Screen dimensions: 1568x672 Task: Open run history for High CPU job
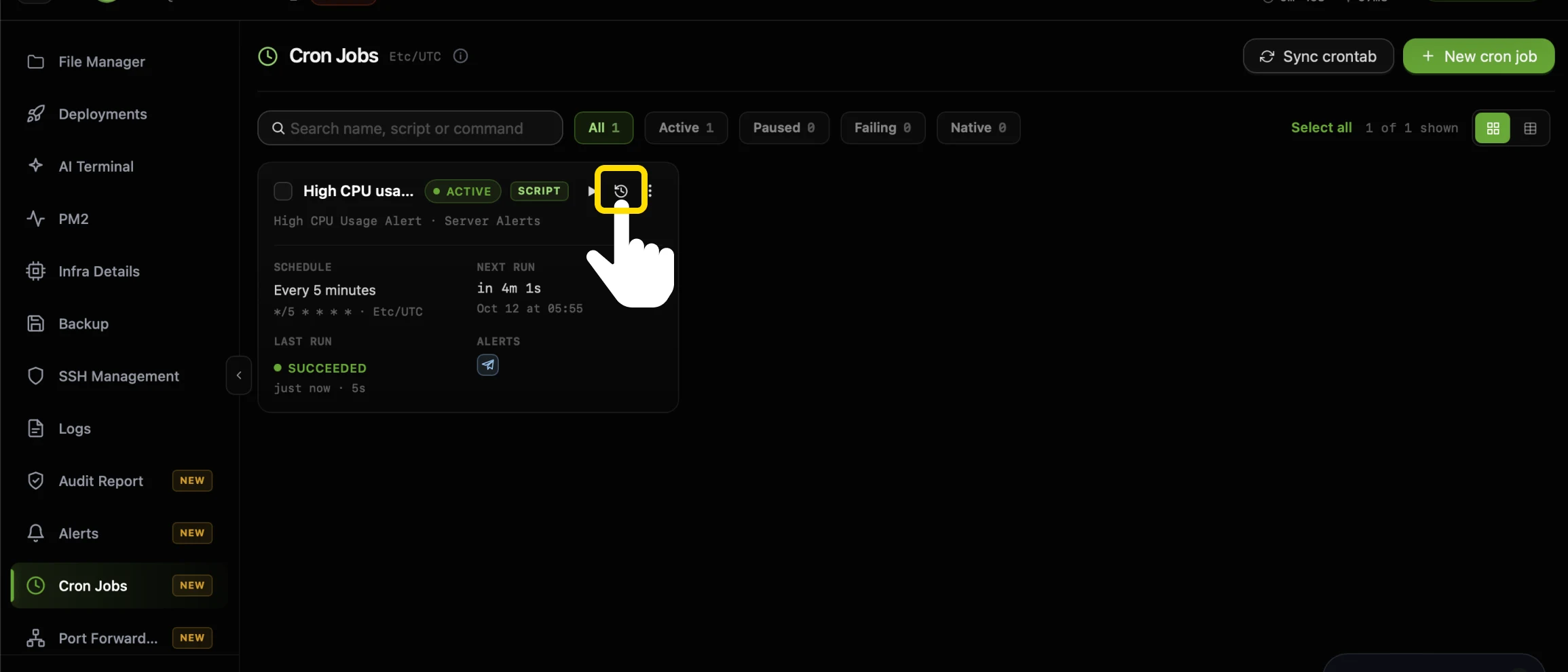coord(620,191)
